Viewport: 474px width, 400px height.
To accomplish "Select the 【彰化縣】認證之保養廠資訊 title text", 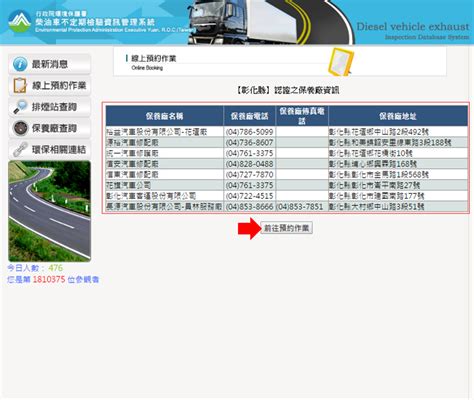I will pos(288,90).
